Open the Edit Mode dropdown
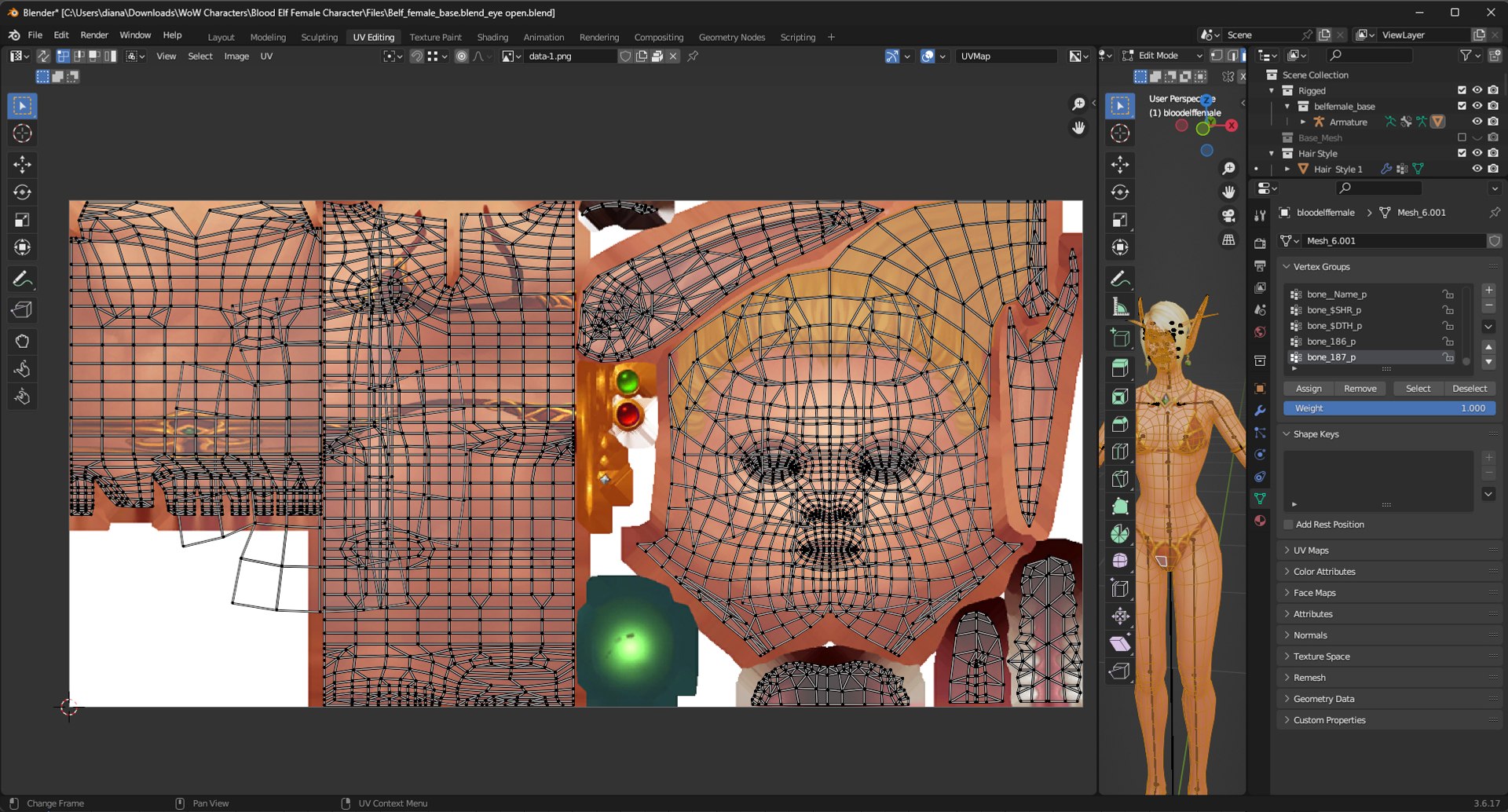 pos(1162,56)
